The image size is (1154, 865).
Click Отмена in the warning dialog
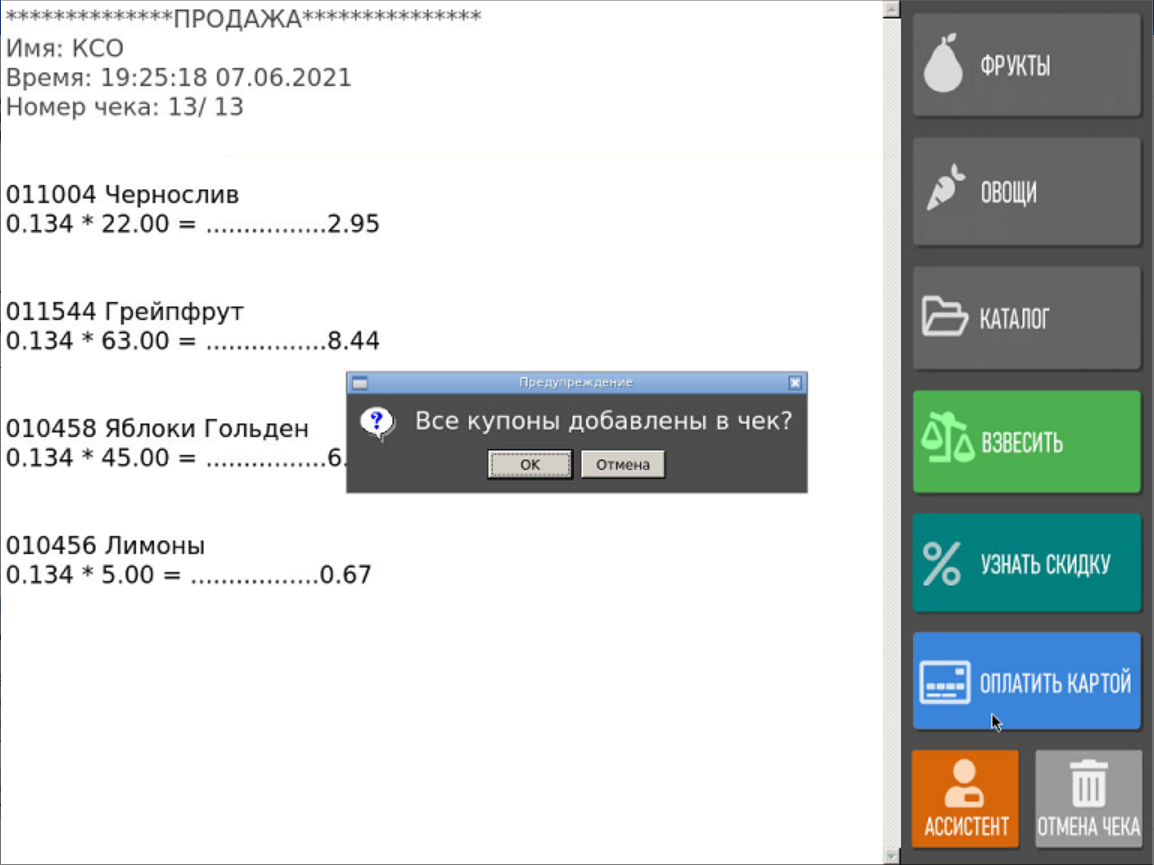pyautogui.click(x=622, y=465)
